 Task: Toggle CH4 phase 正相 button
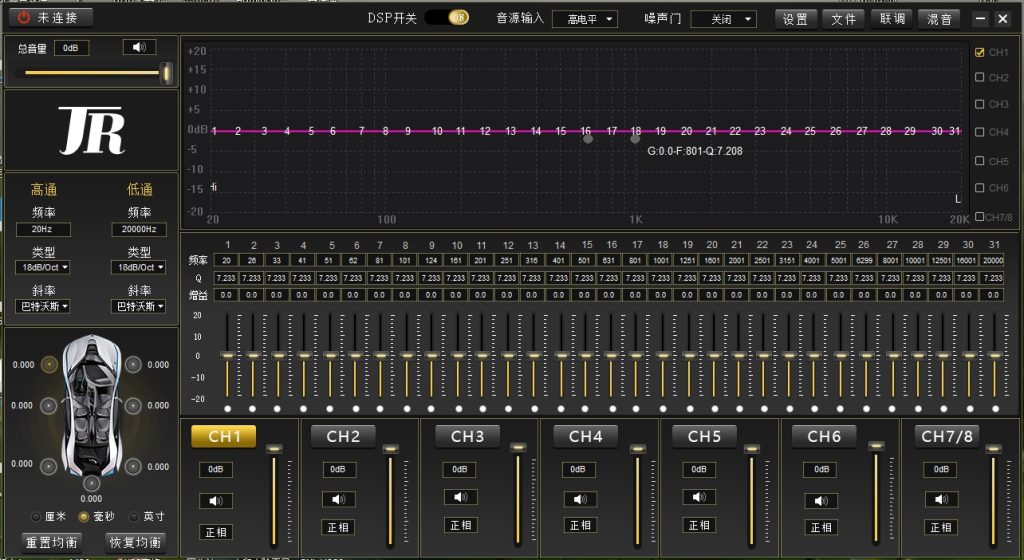click(x=580, y=525)
